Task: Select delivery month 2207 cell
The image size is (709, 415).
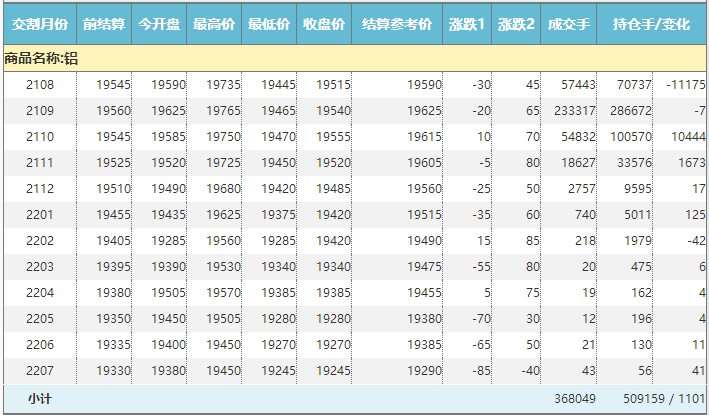Action: (40, 371)
